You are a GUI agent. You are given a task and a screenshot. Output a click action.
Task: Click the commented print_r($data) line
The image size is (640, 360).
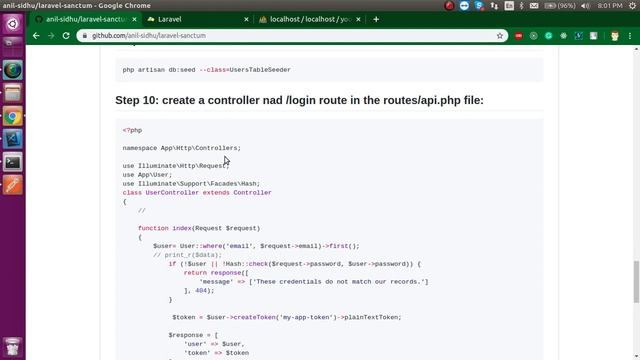[187, 255]
